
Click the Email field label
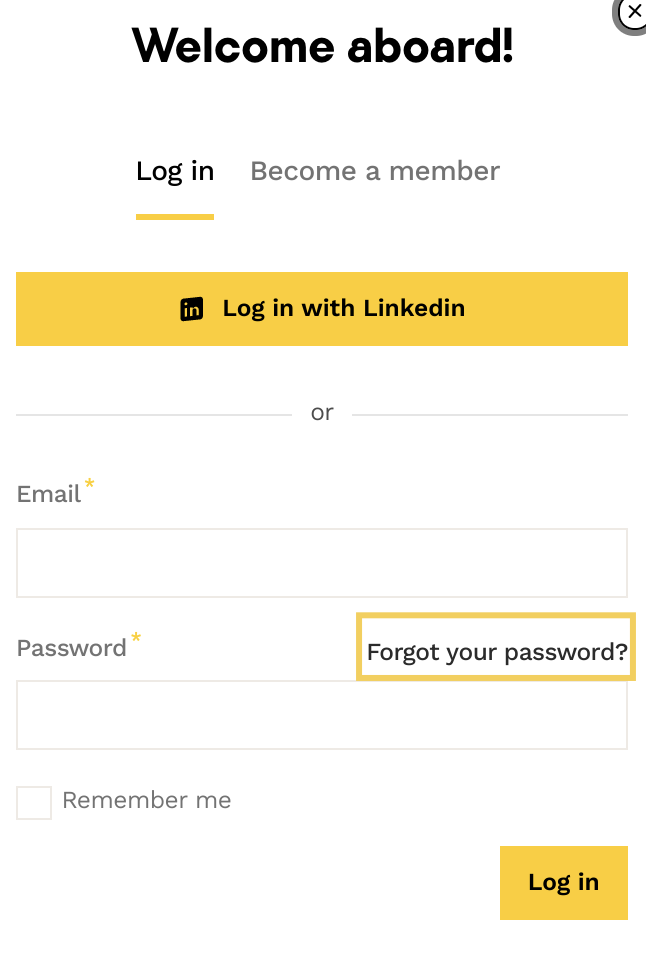coord(49,495)
